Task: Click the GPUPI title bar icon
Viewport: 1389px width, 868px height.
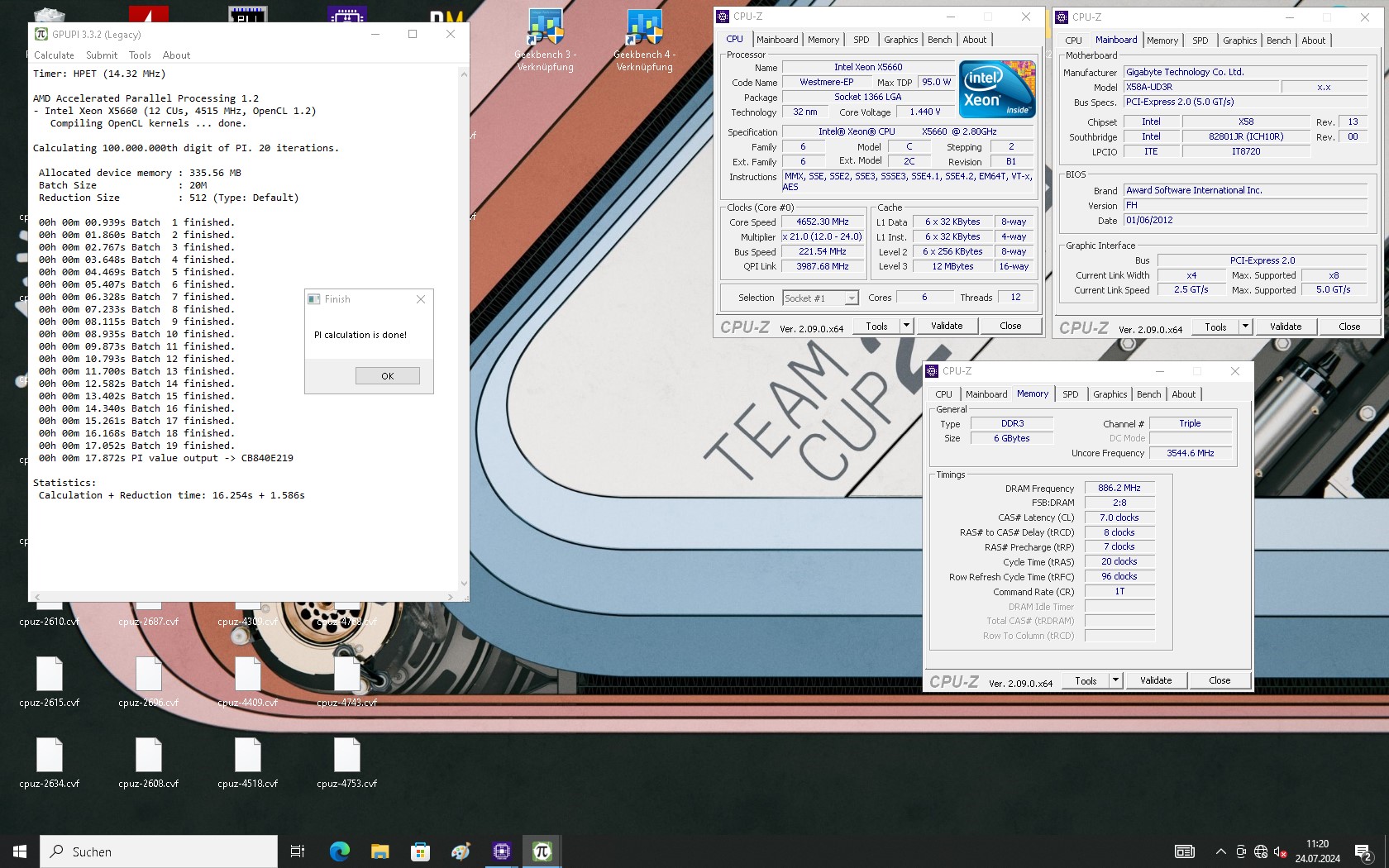Action: (41, 34)
